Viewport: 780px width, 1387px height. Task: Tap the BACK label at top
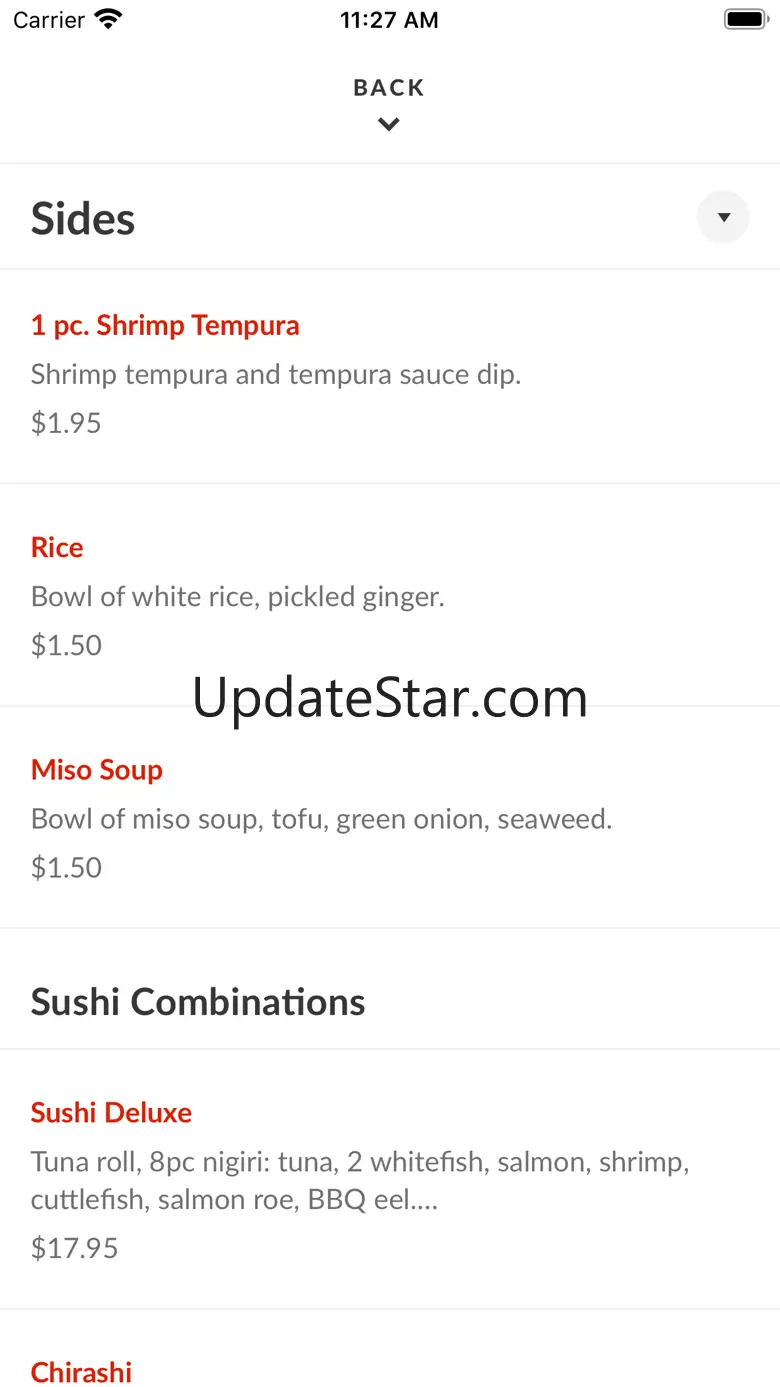coord(389,88)
